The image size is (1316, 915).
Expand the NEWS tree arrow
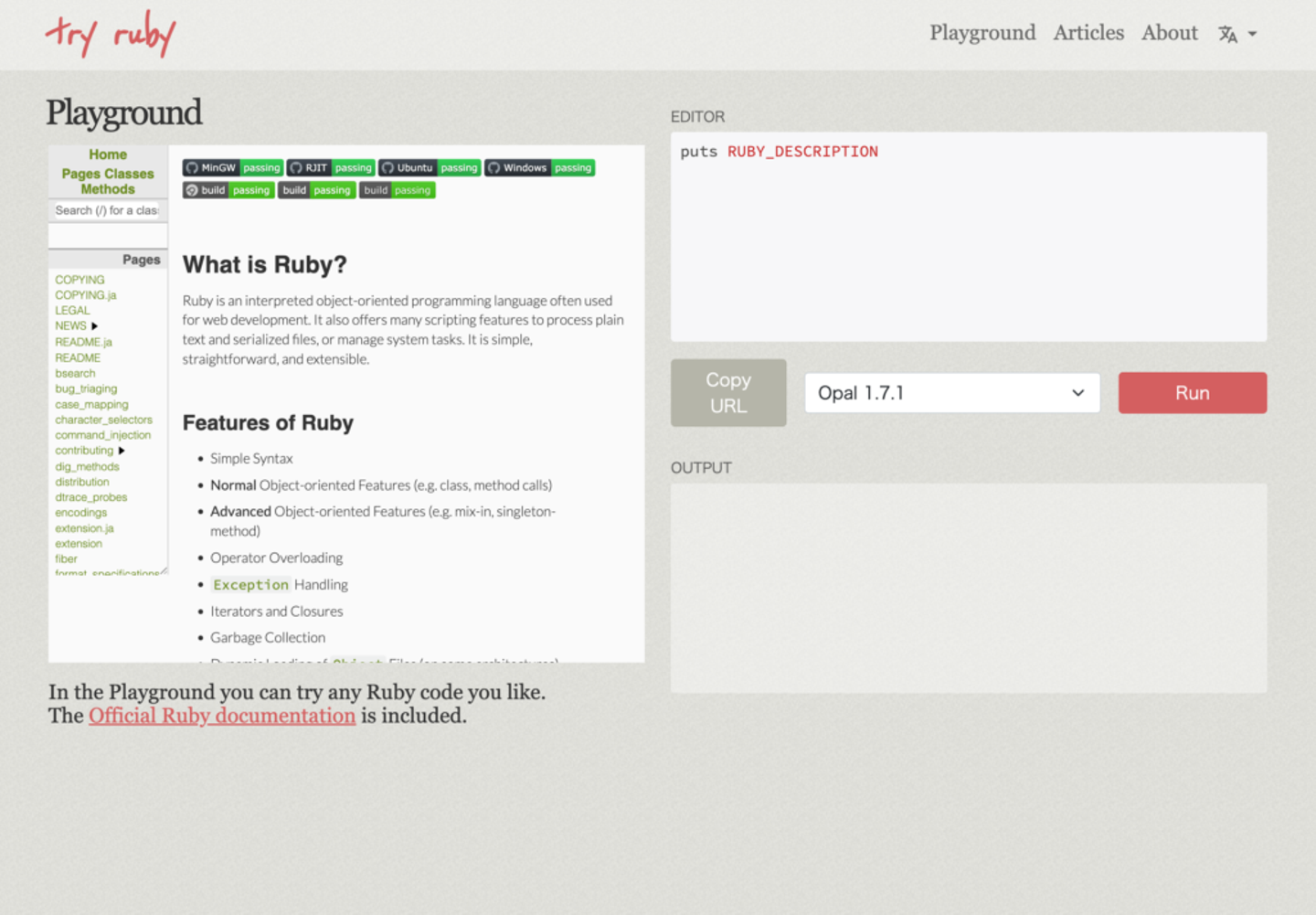[94, 326]
